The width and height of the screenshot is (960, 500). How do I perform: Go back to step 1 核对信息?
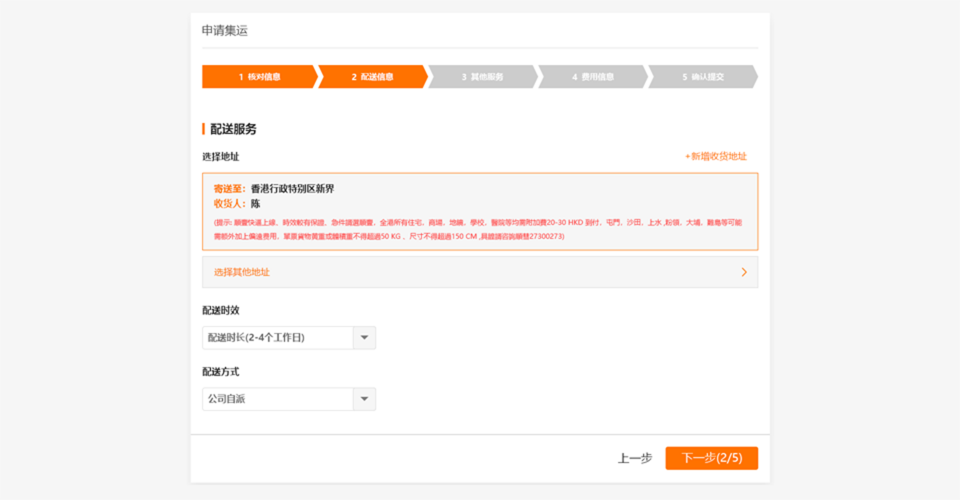coord(258,77)
